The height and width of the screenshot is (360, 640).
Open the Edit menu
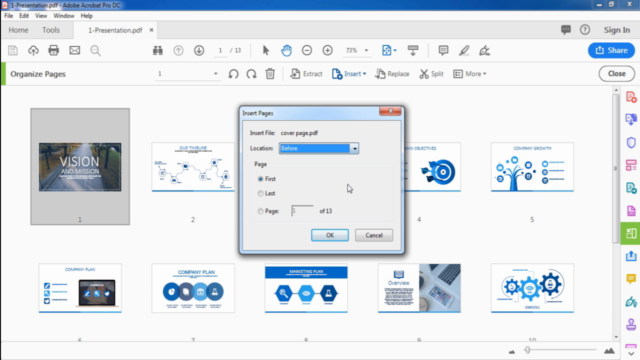coord(24,16)
